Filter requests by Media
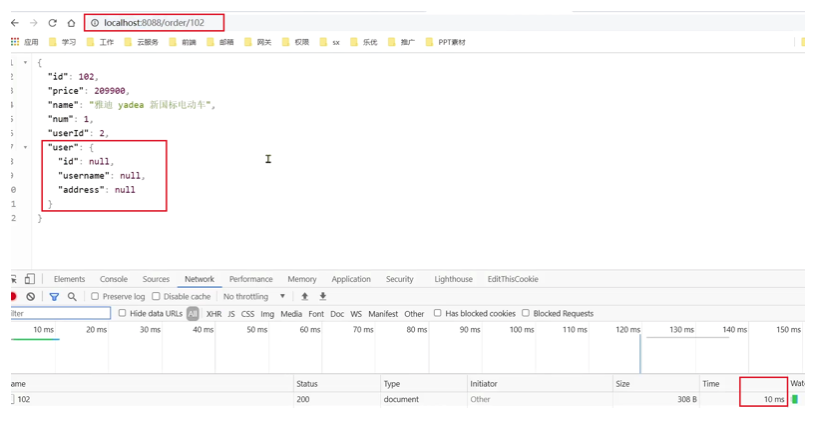This screenshot has width=821, height=444. (x=291, y=314)
